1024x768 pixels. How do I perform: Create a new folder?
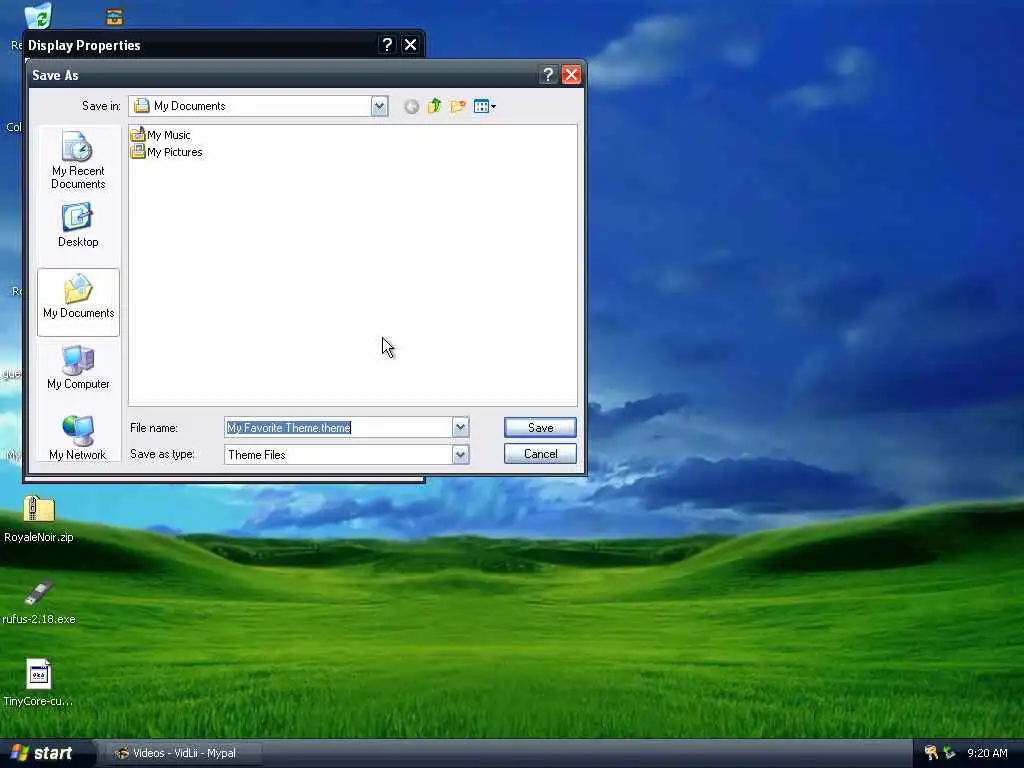458,106
